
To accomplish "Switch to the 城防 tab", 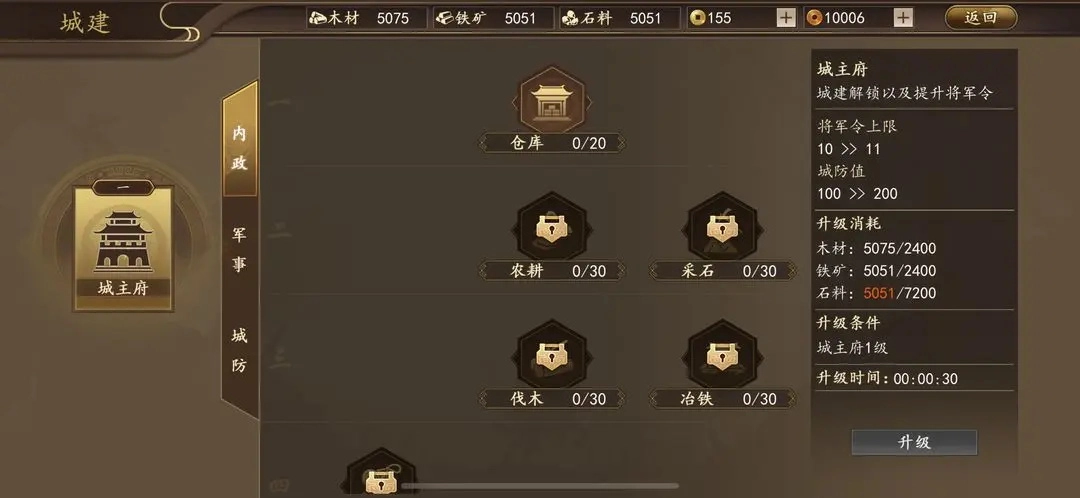I will click(x=240, y=351).
